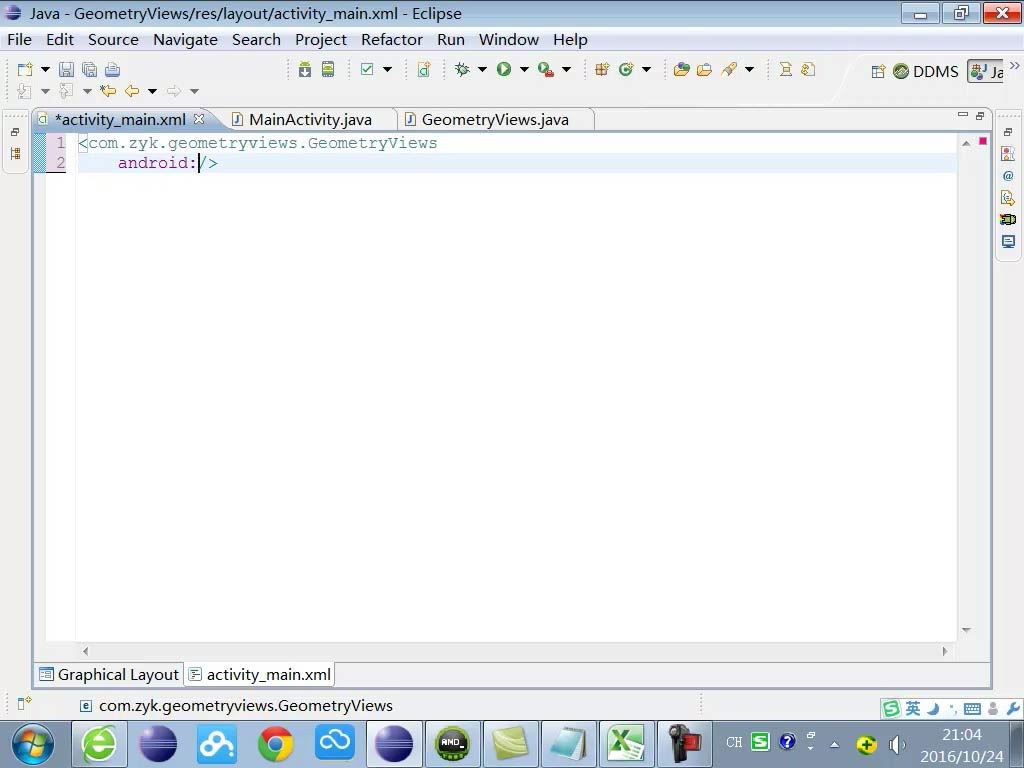
Task: Click the red error marker in overview ruler
Action: (983, 141)
